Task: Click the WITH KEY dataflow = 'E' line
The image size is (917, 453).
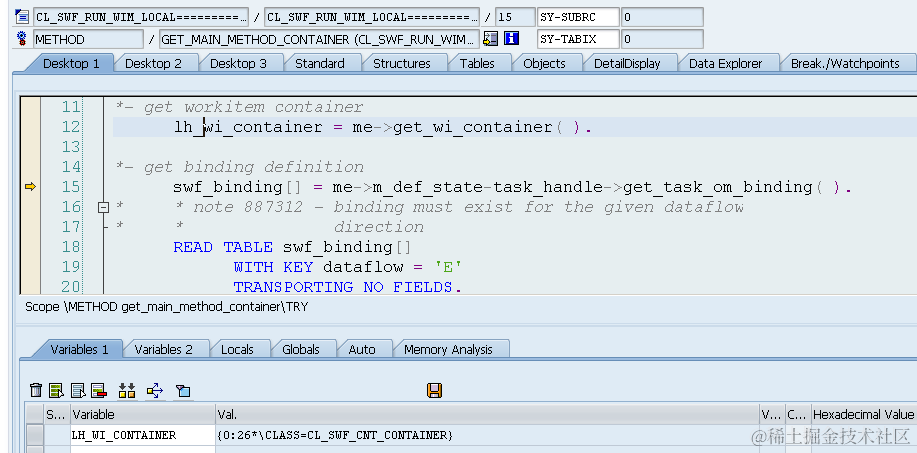Action: tap(348, 267)
